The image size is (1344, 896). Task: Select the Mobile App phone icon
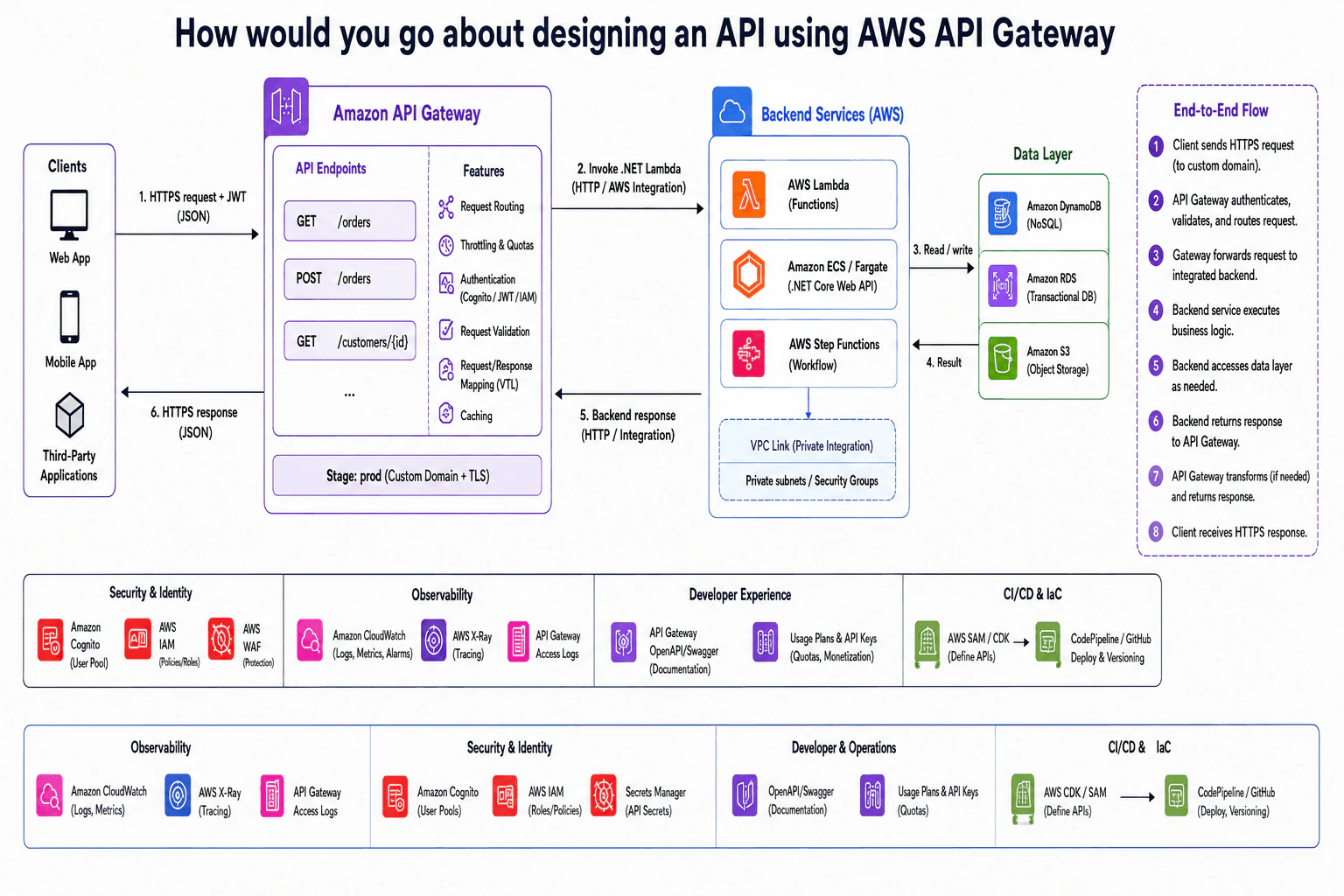tap(70, 317)
